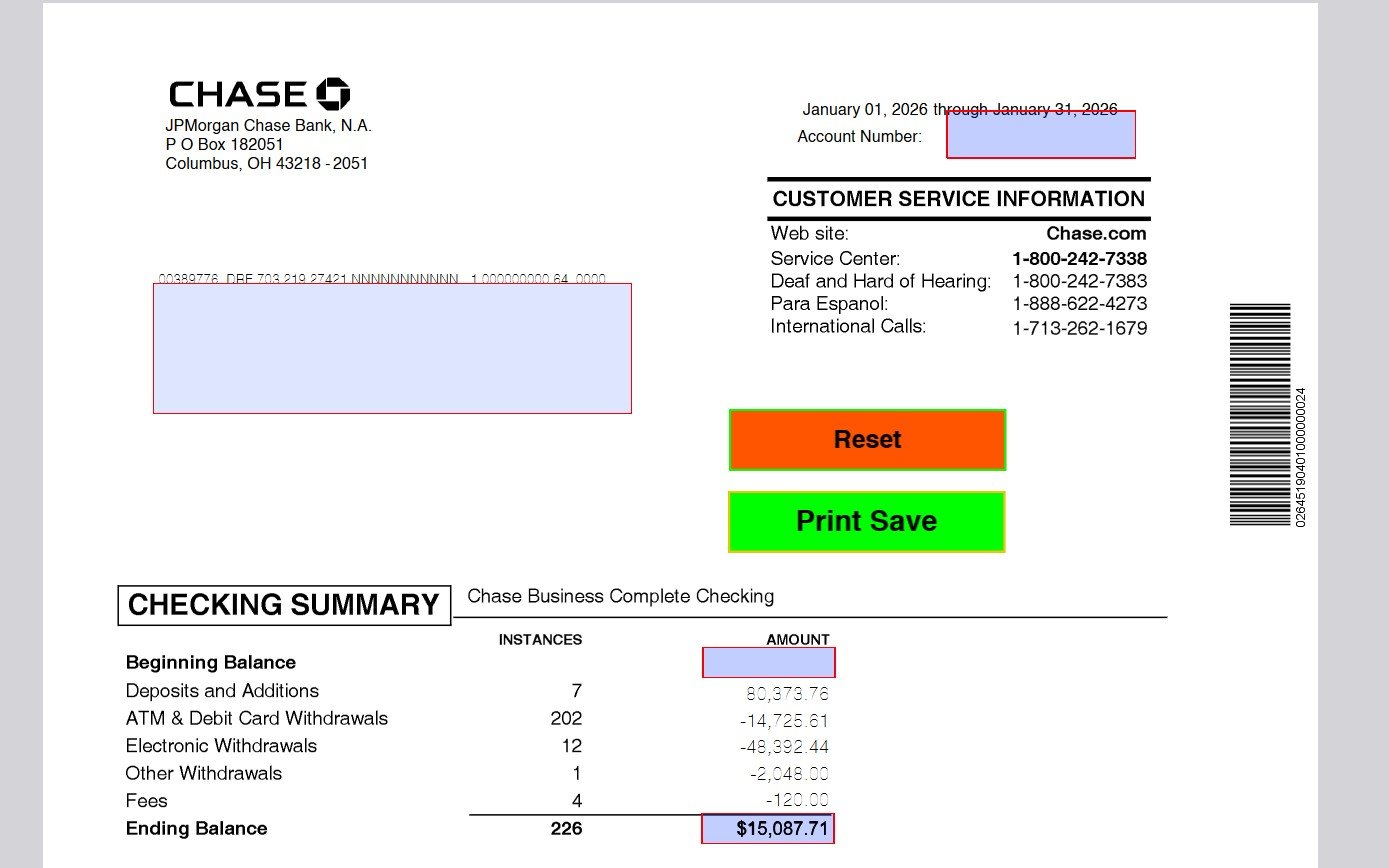The height and width of the screenshot is (868, 1389).
Task: Click the Fees row label
Action: (x=146, y=801)
